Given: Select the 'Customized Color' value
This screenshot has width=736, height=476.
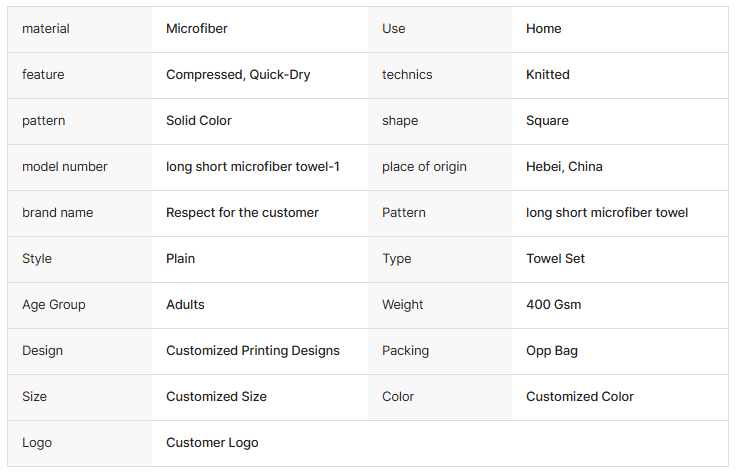Looking at the screenshot, I should (x=580, y=397).
